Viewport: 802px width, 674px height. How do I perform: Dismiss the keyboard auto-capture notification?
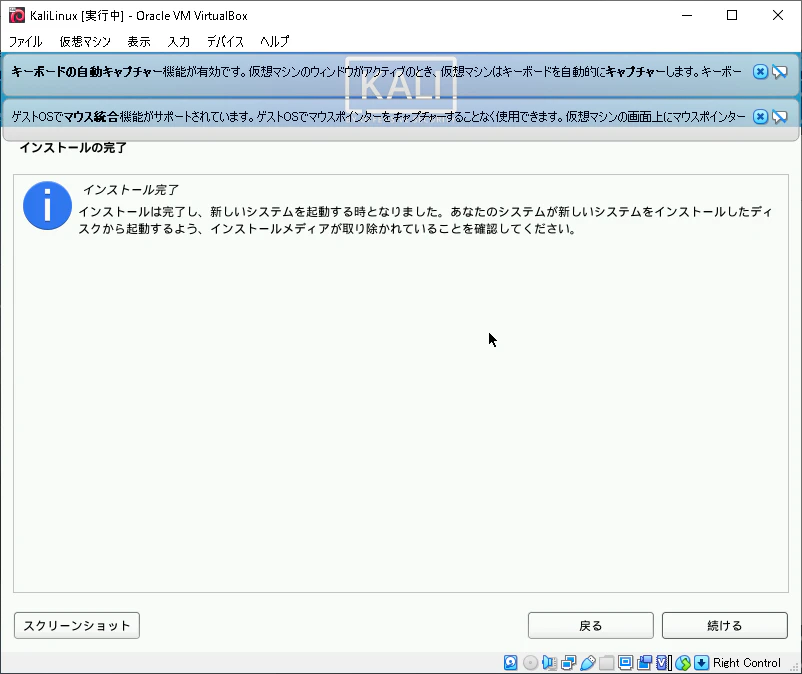760,72
